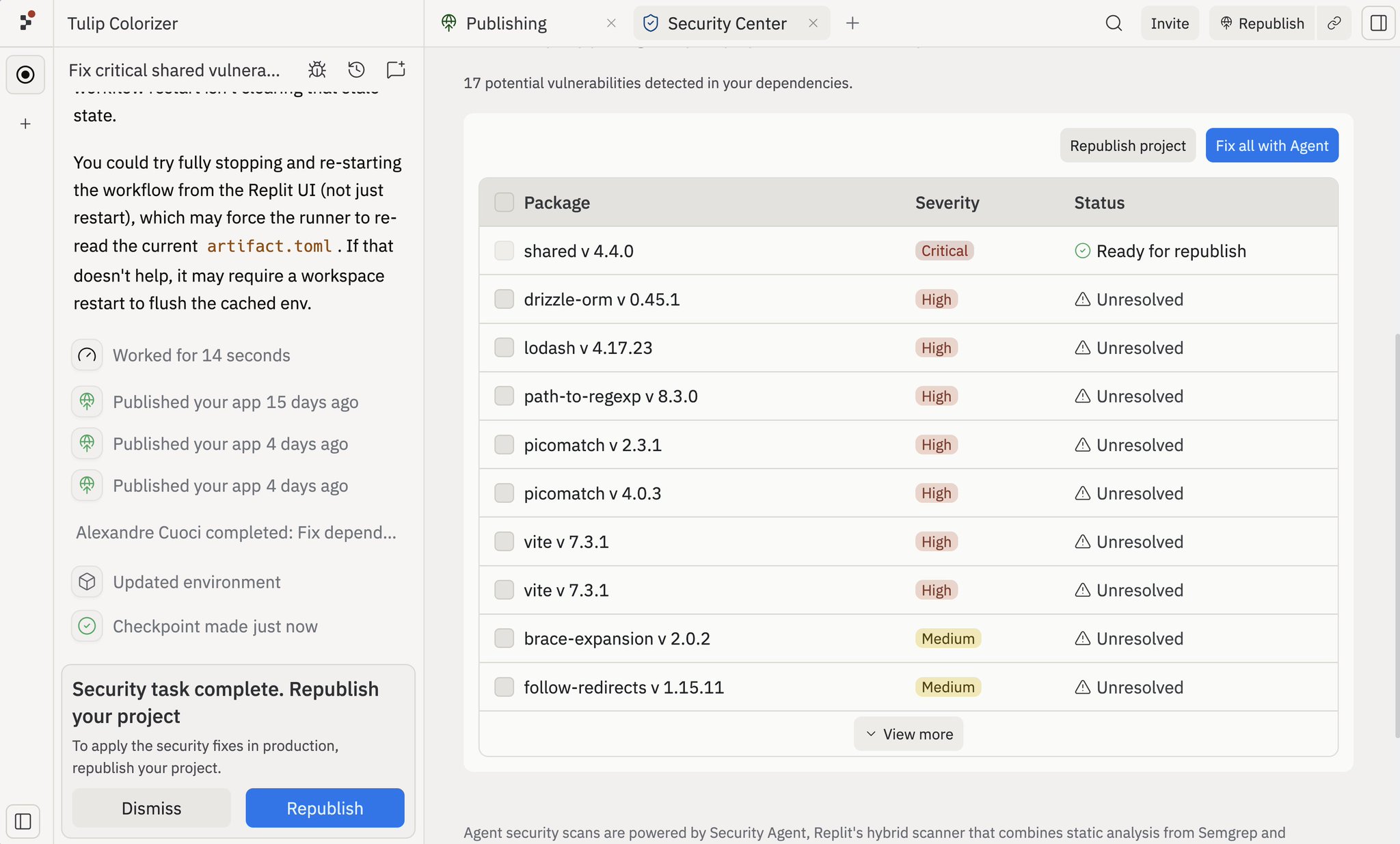Open the bug debug icon in chat header
Viewport: 1400px width, 844px height.
[317, 70]
